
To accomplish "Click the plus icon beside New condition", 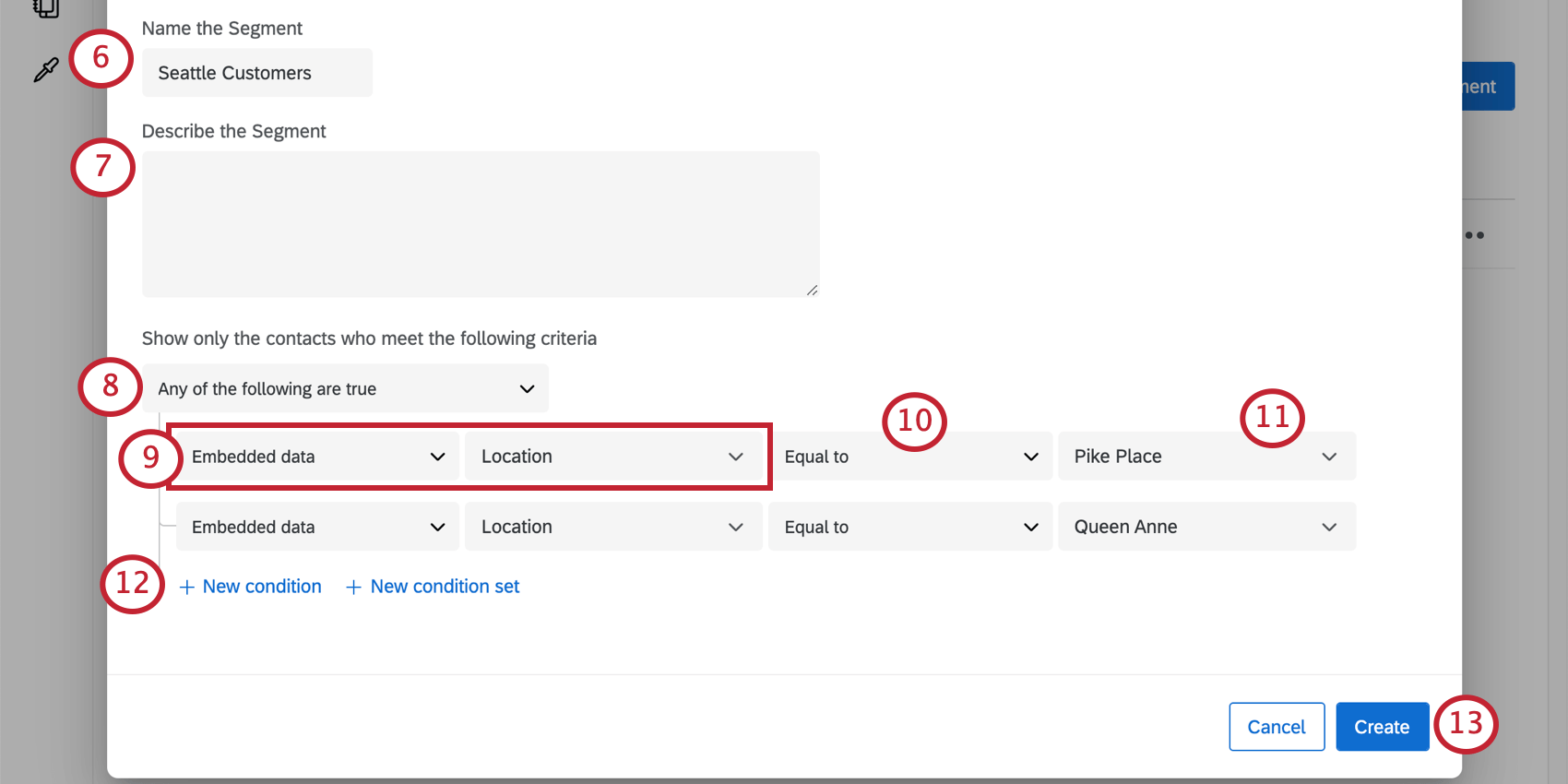I will 187,588.
